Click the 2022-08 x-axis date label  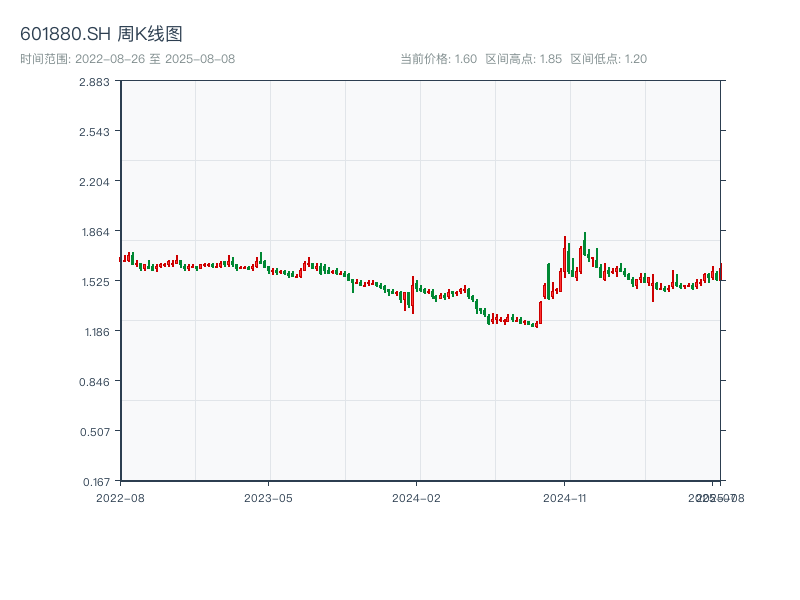tap(120, 497)
